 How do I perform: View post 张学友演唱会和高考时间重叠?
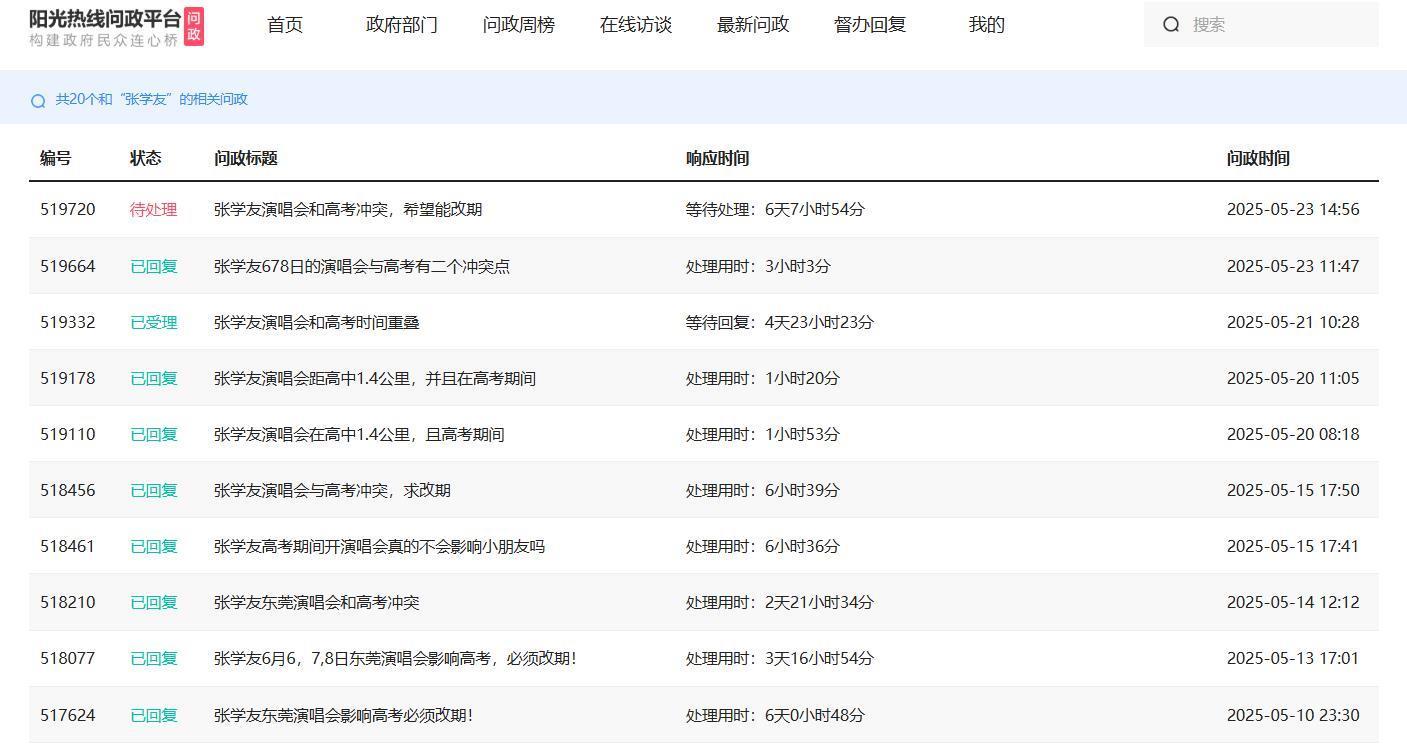pos(317,323)
